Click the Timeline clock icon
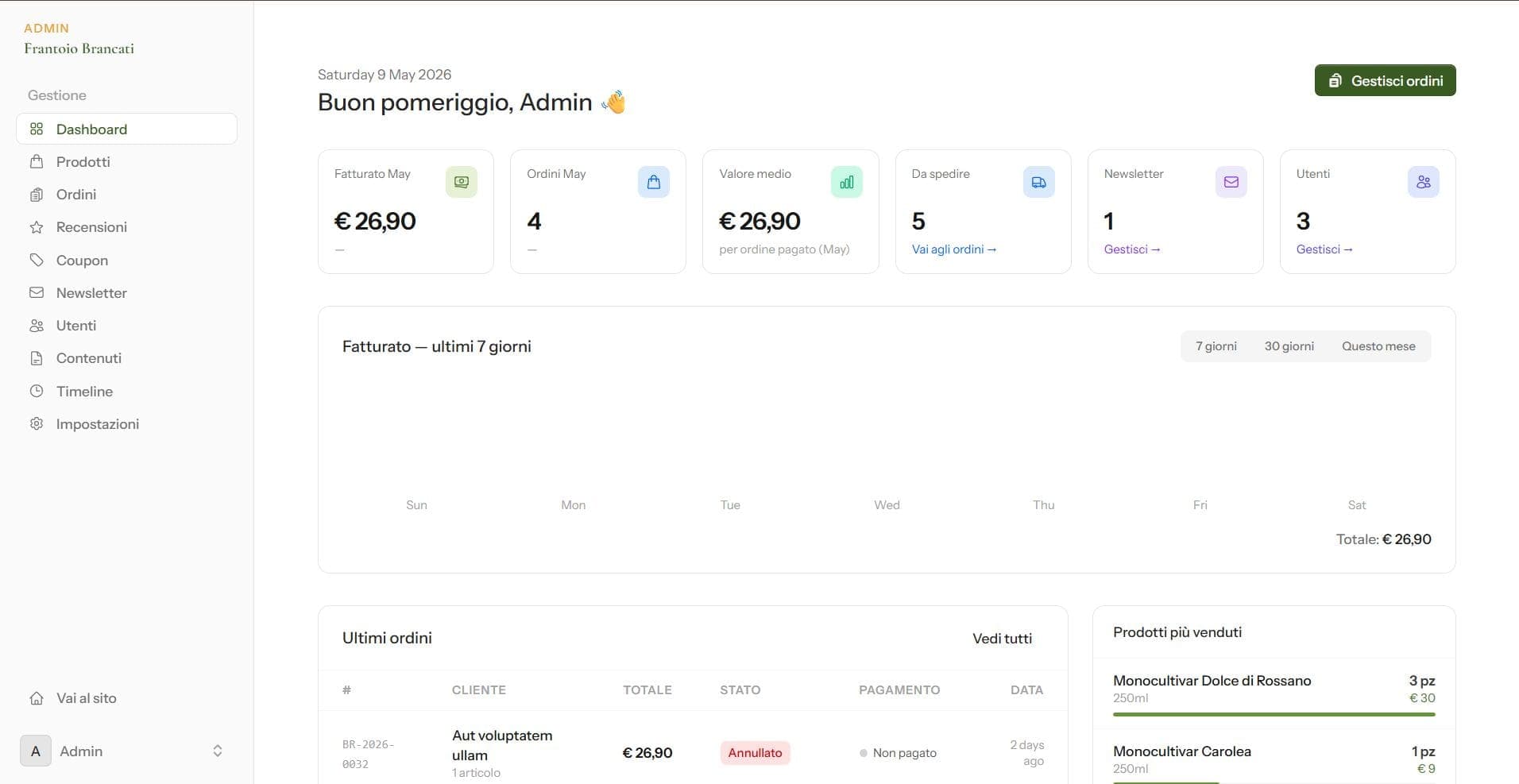The width and height of the screenshot is (1519, 784). click(37, 391)
